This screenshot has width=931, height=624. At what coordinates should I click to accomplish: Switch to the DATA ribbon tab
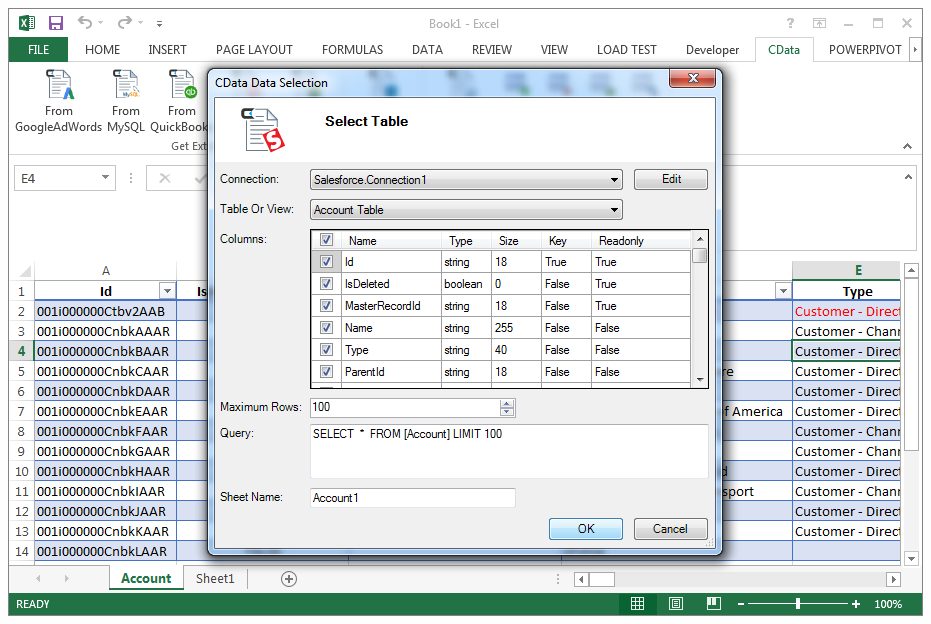428,50
